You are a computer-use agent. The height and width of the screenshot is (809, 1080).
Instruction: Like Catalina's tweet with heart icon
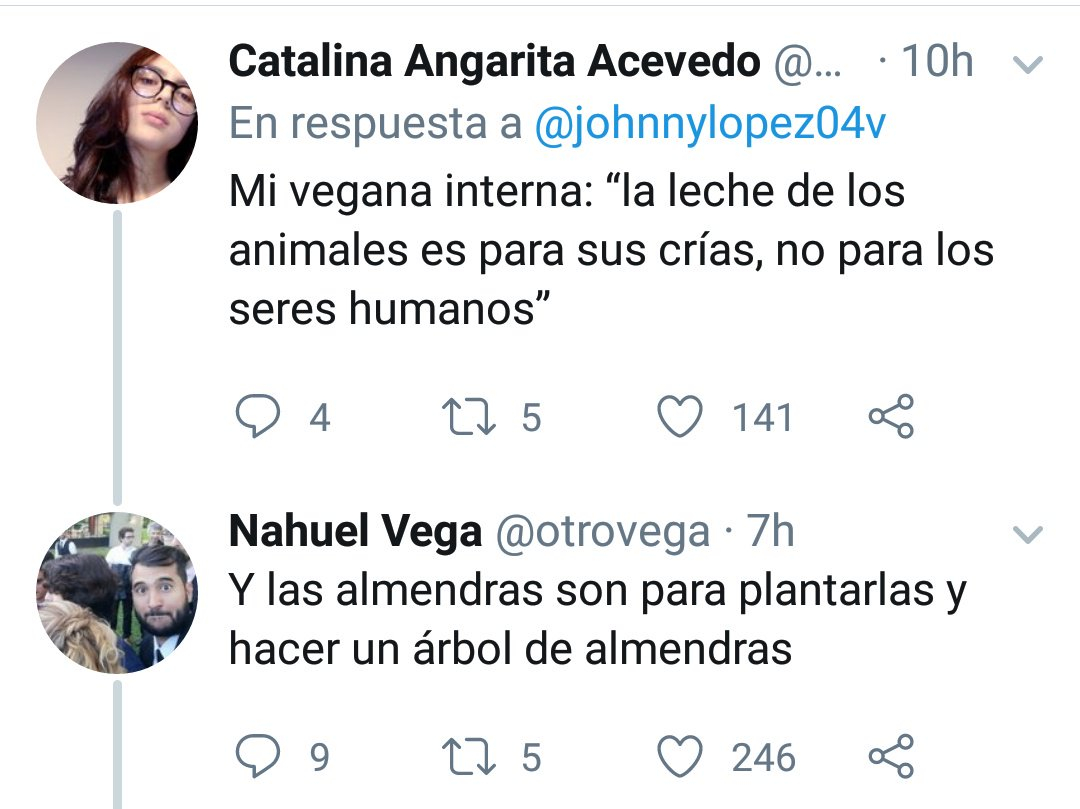pos(683,417)
